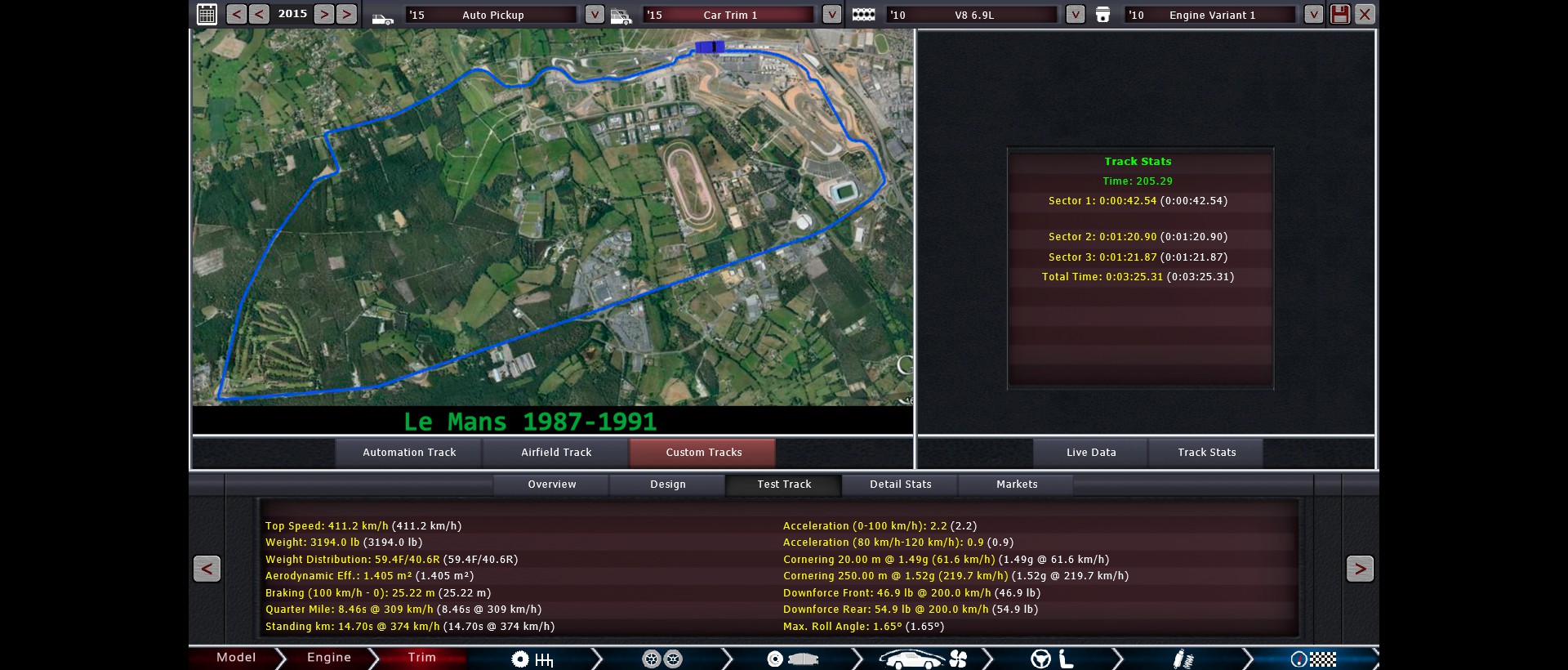Image resolution: width=1568 pixels, height=670 pixels.
Task: Select the aerodynamics car and fan icon
Action: [922, 659]
